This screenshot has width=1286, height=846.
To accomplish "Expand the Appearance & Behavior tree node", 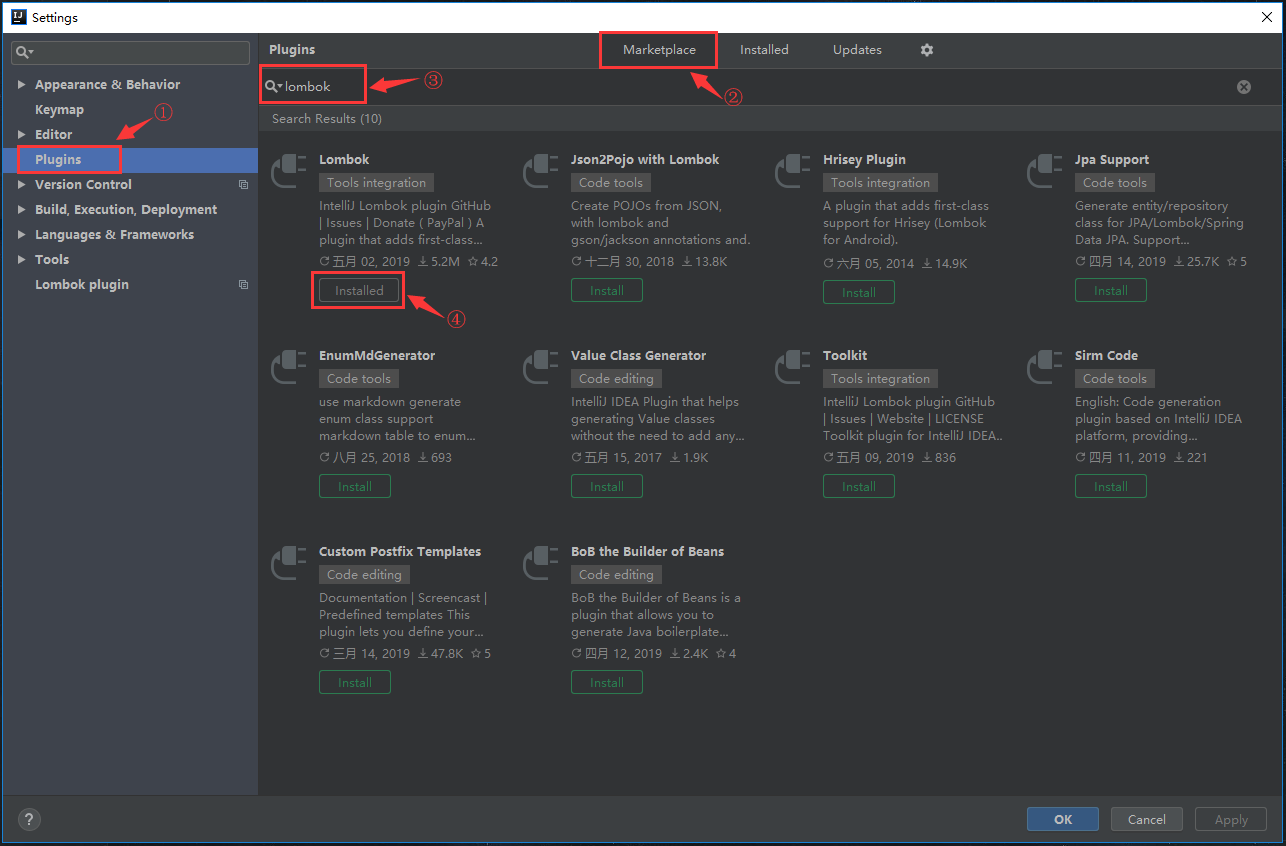I will click(x=22, y=85).
